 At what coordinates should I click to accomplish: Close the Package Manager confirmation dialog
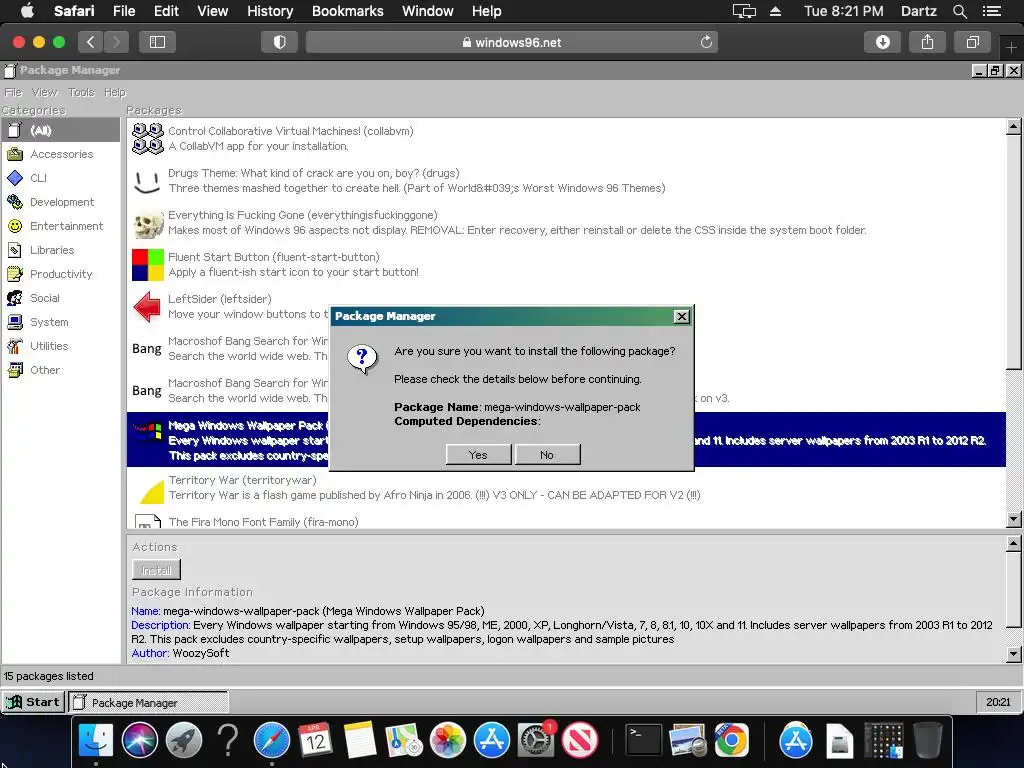(x=681, y=317)
